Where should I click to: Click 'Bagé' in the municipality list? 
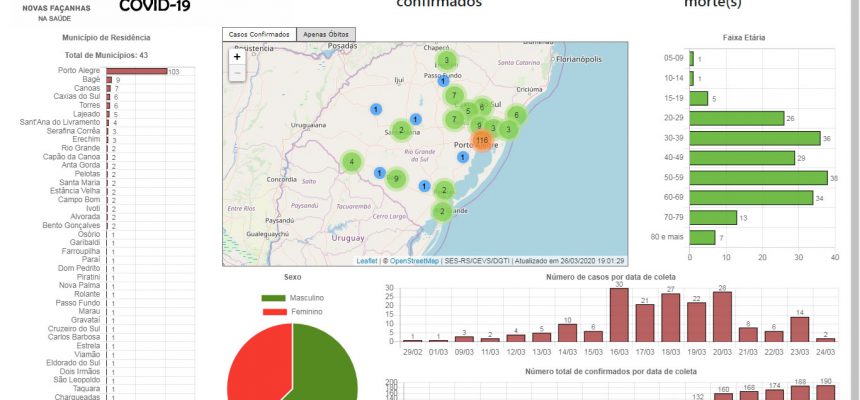pyautogui.click(x=92, y=80)
